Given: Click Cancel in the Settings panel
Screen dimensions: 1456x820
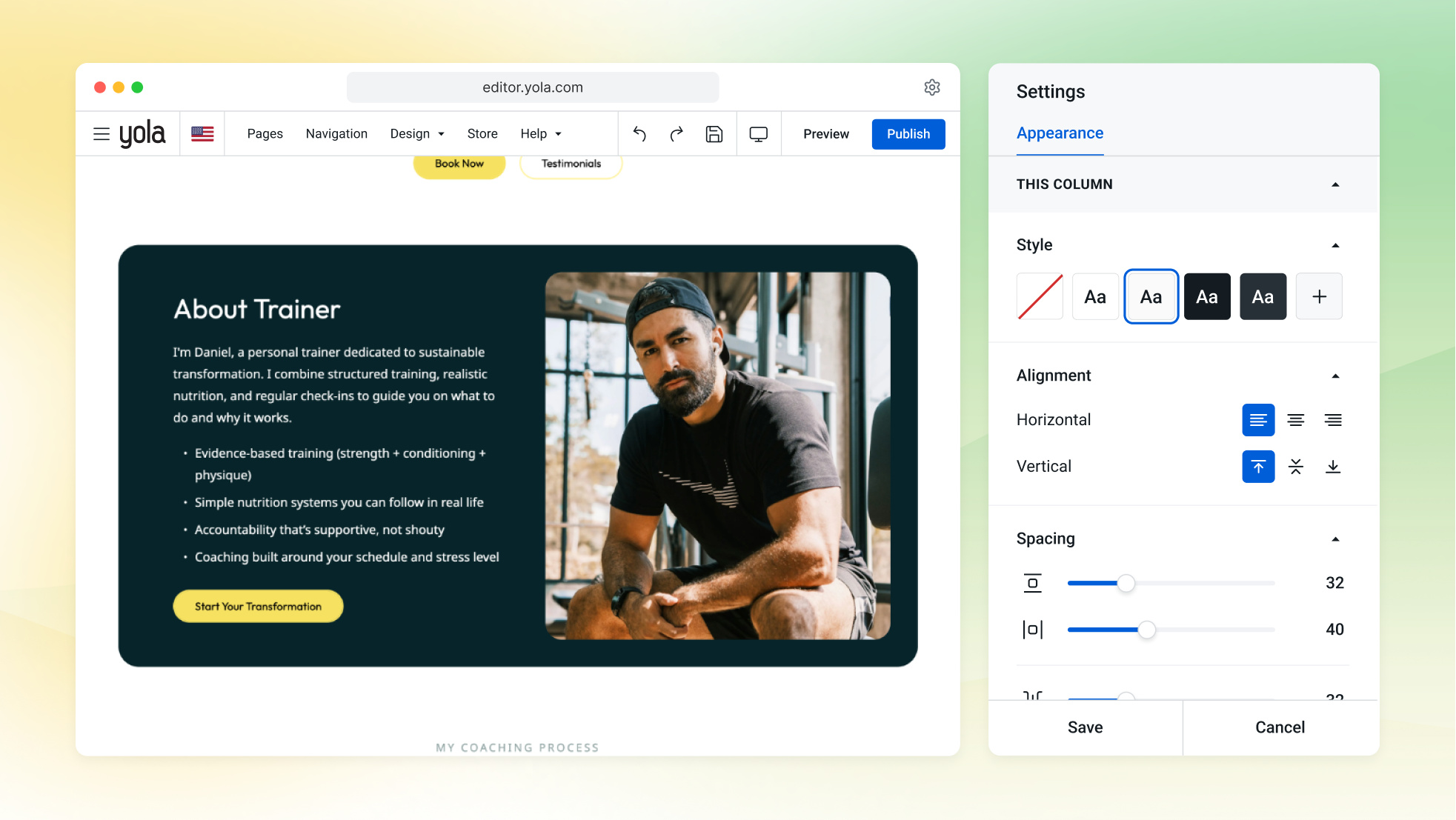Looking at the screenshot, I should point(1280,727).
